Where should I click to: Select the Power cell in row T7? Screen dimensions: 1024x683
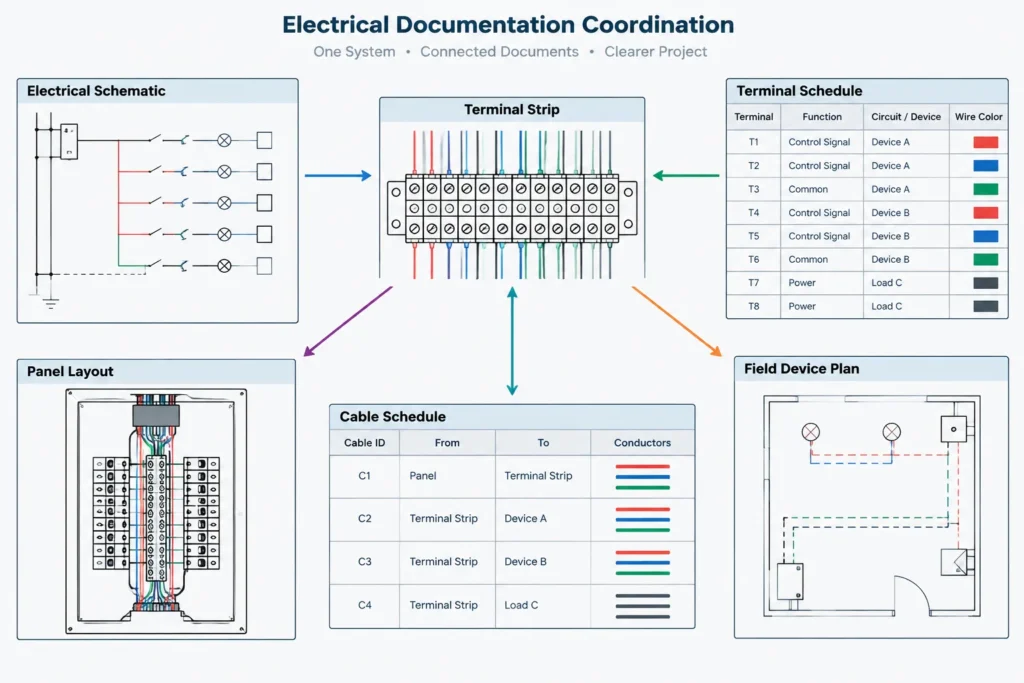pos(822,283)
